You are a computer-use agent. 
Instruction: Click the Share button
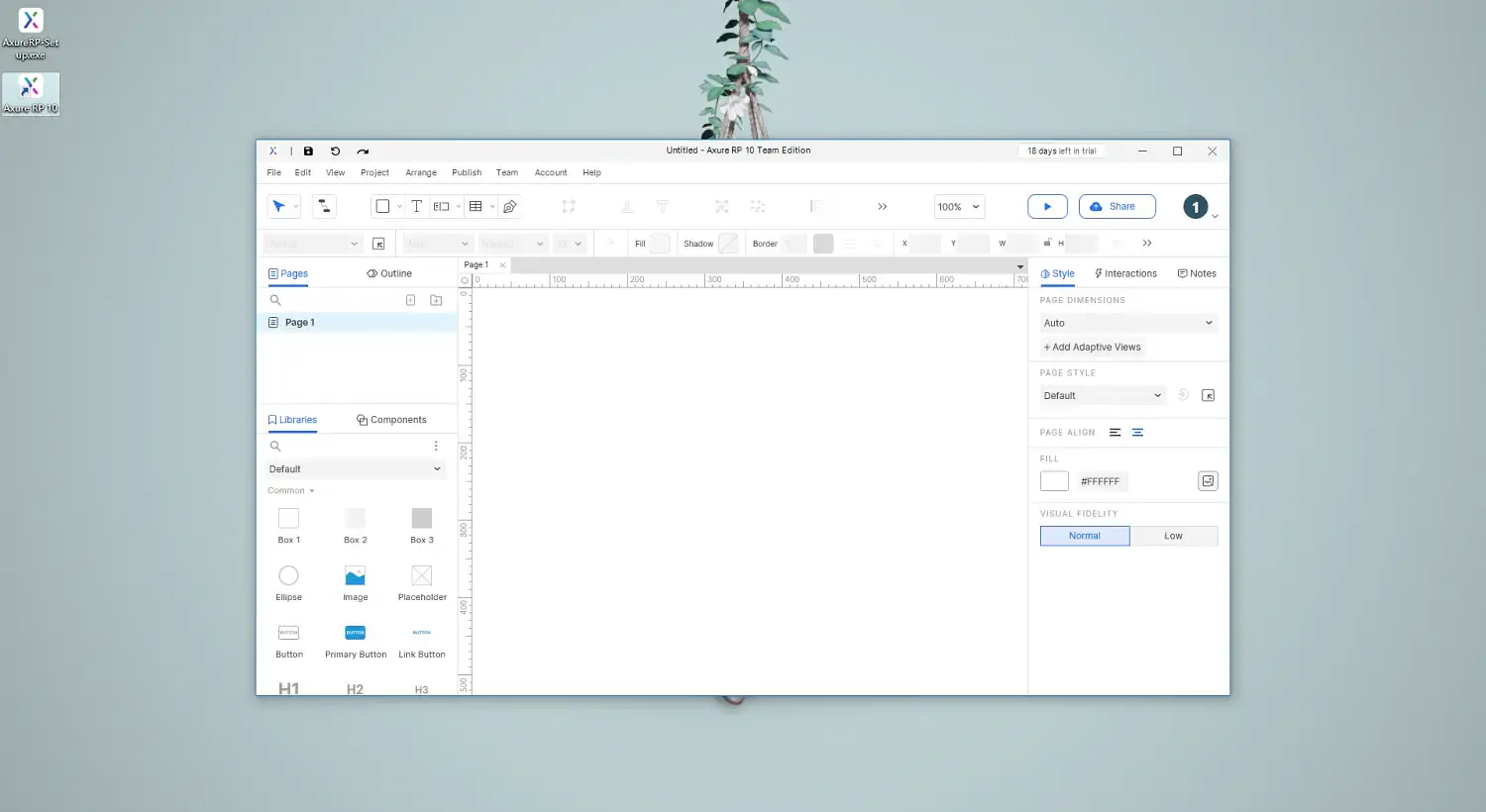[1116, 206]
